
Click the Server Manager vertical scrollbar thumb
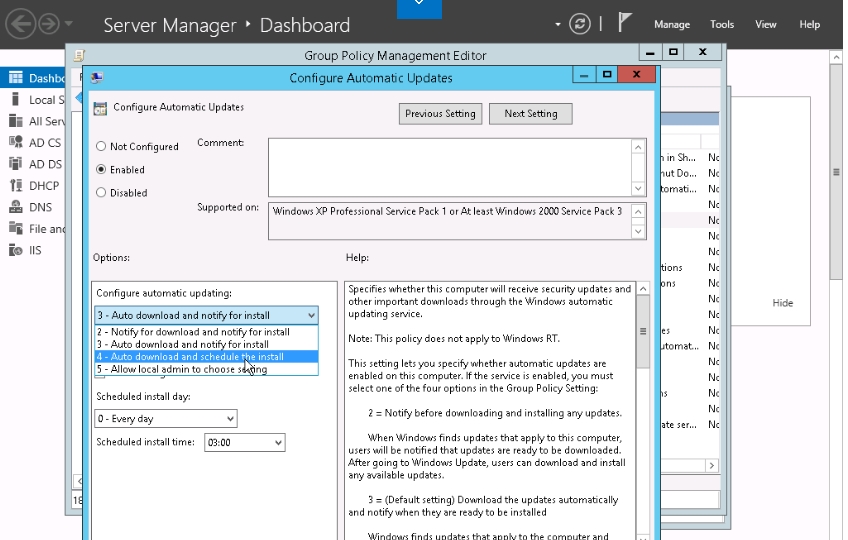(x=836, y=172)
